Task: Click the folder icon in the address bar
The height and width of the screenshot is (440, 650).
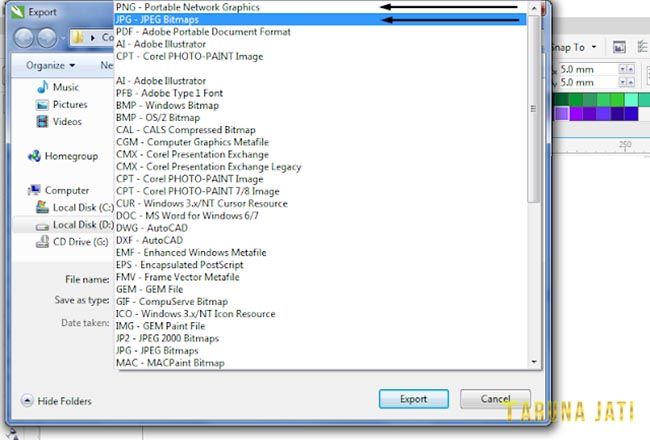Action: pos(78,38)
